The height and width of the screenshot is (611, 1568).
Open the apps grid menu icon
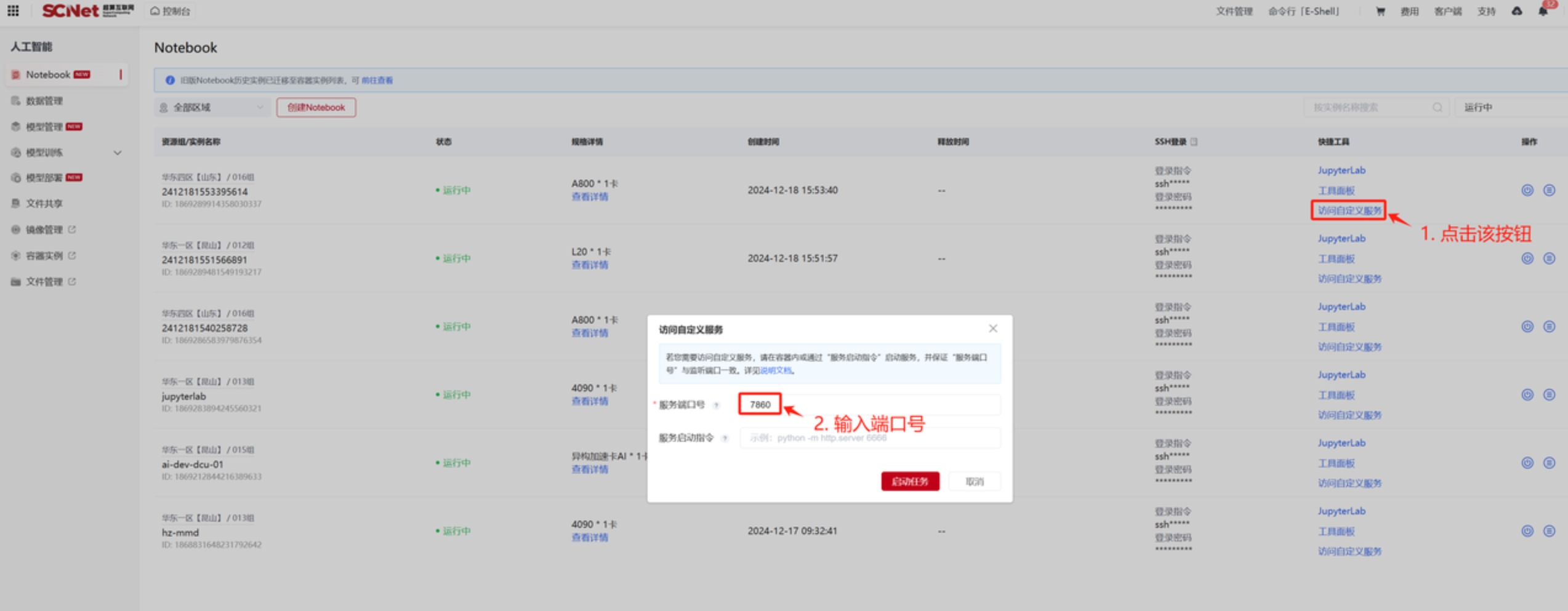pos(13,10)
